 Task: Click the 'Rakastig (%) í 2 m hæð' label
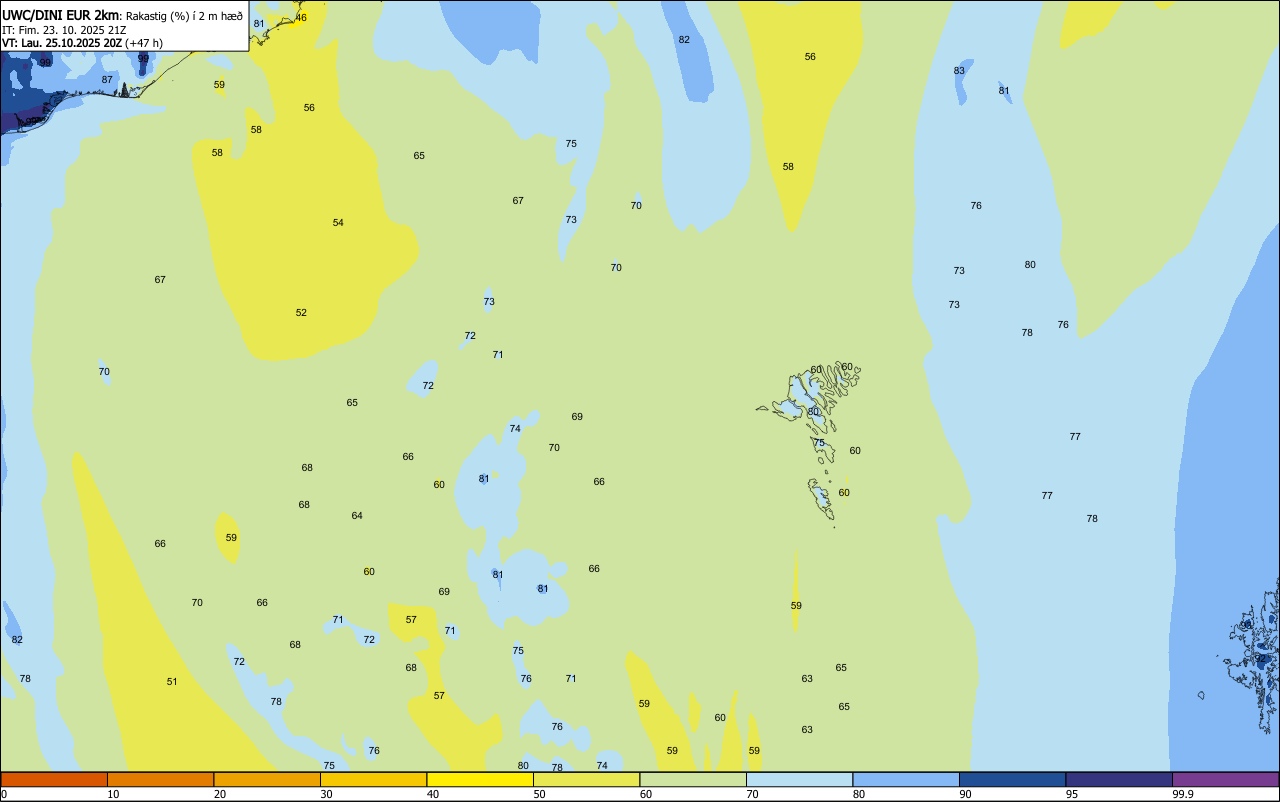pyautogui.click(x=184, y=16)
